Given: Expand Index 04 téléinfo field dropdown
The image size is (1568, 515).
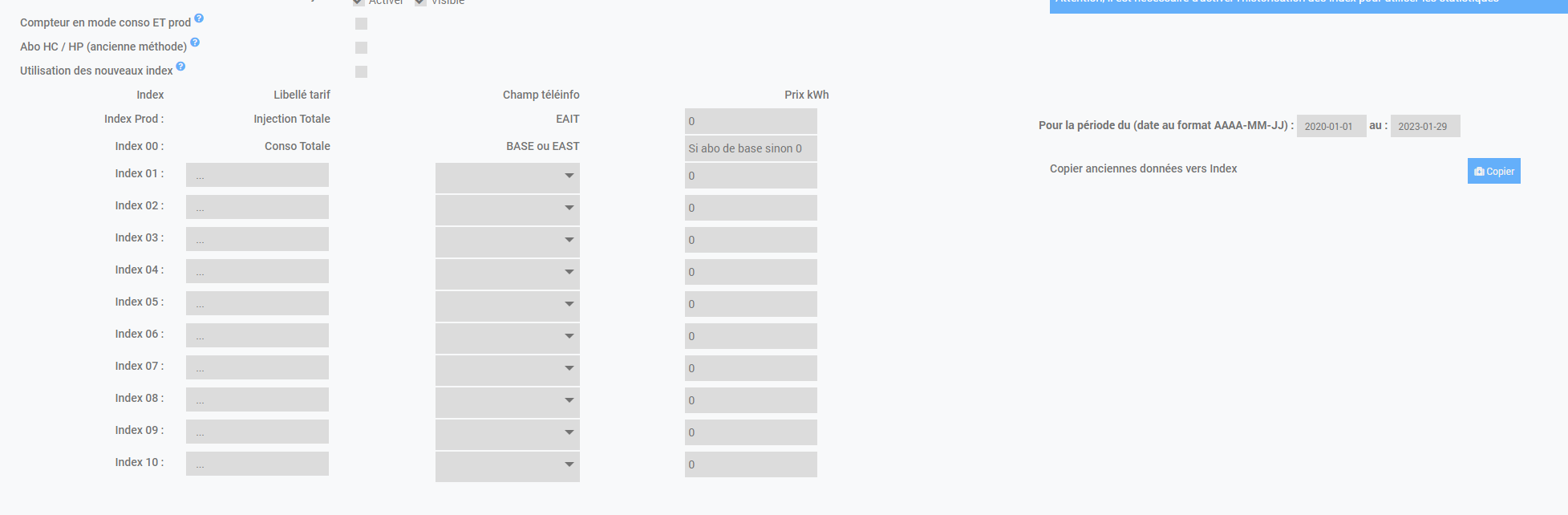Looking at the screenshot, I should [507, 273].
